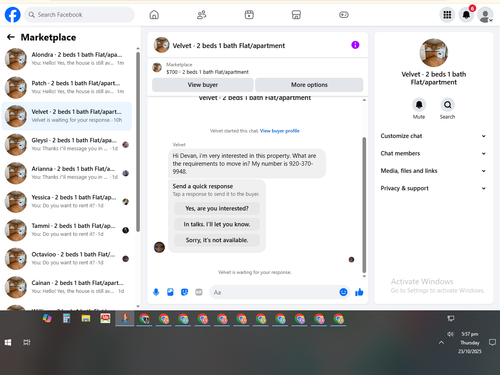Image resolution: width=500 pixels, height=375 pixels.
Task: Open Windows Start button
Action: pyautogui.click(x=8, y=342)
